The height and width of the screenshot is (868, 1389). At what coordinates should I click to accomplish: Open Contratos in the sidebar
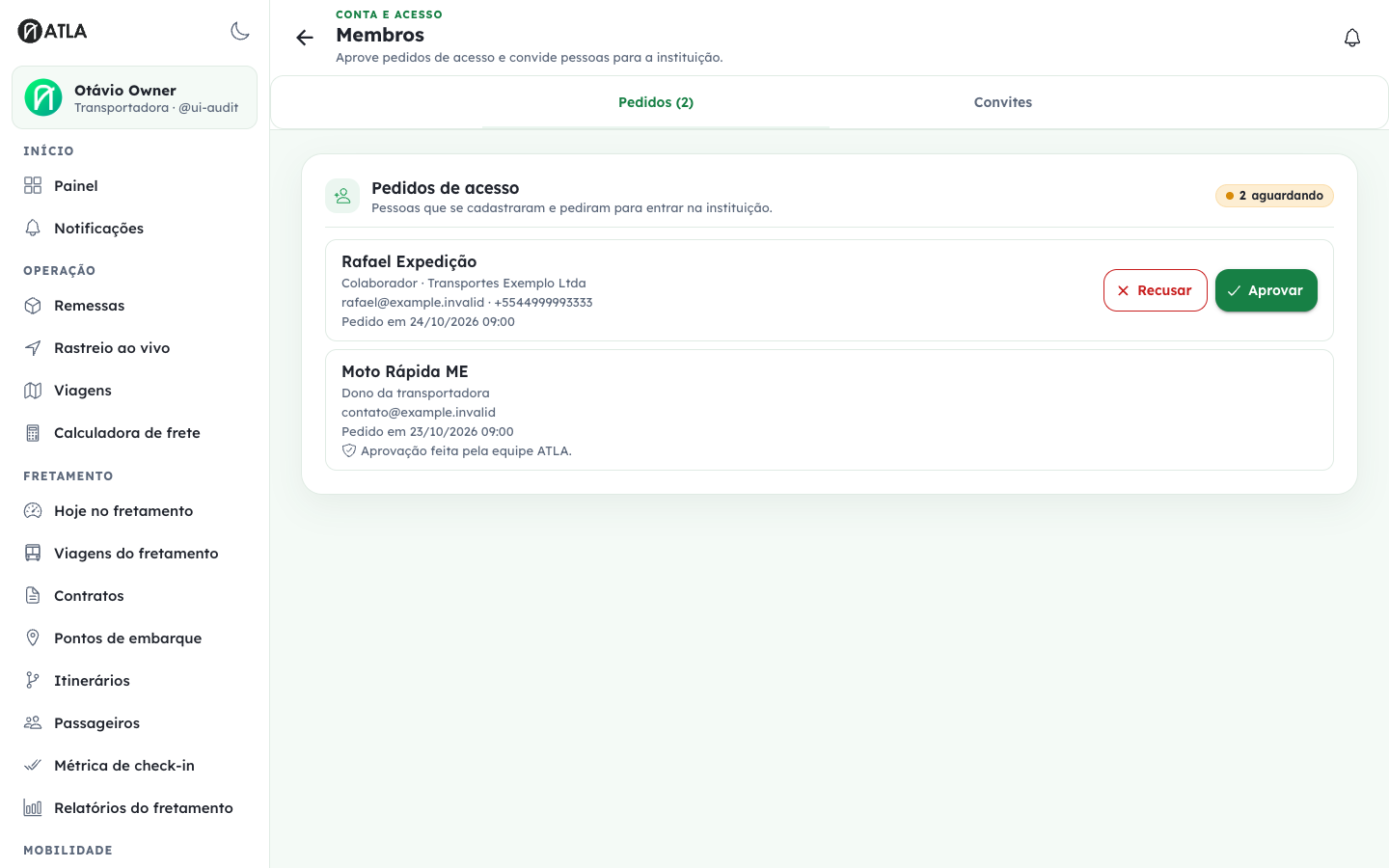tap(134, 595)
